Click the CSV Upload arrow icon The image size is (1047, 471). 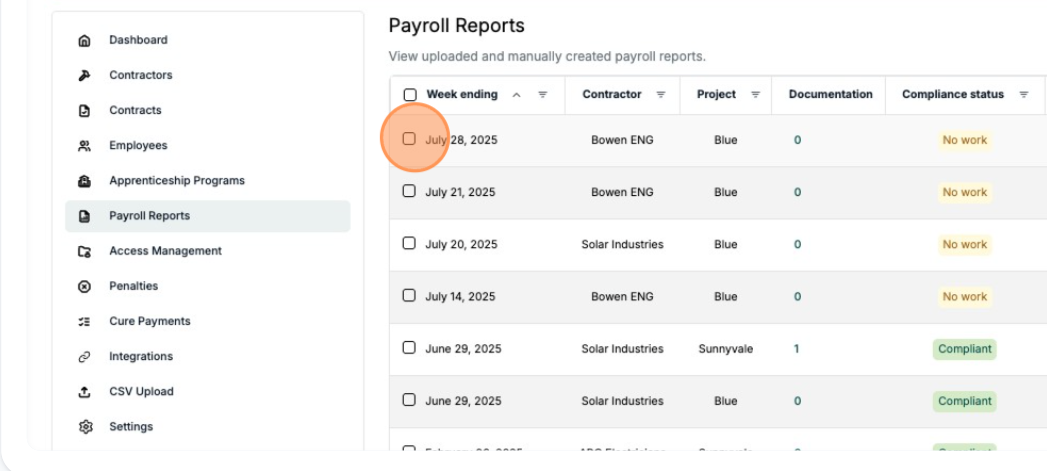(84, 392)
